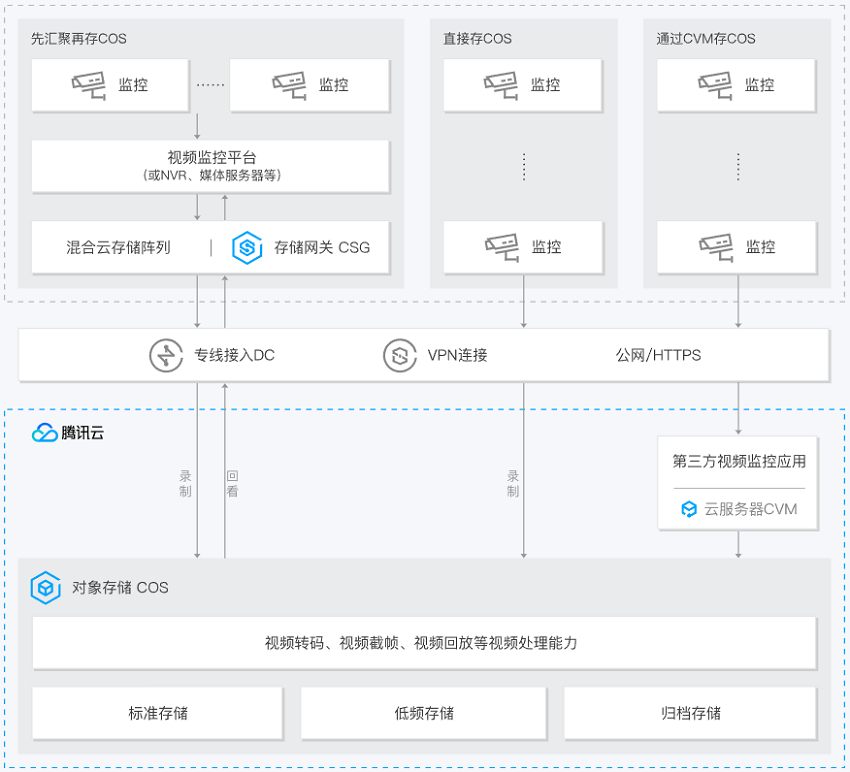Click the 录制 label below VPN连接
The height and width of the screenshot is (772, 850).
513,484
